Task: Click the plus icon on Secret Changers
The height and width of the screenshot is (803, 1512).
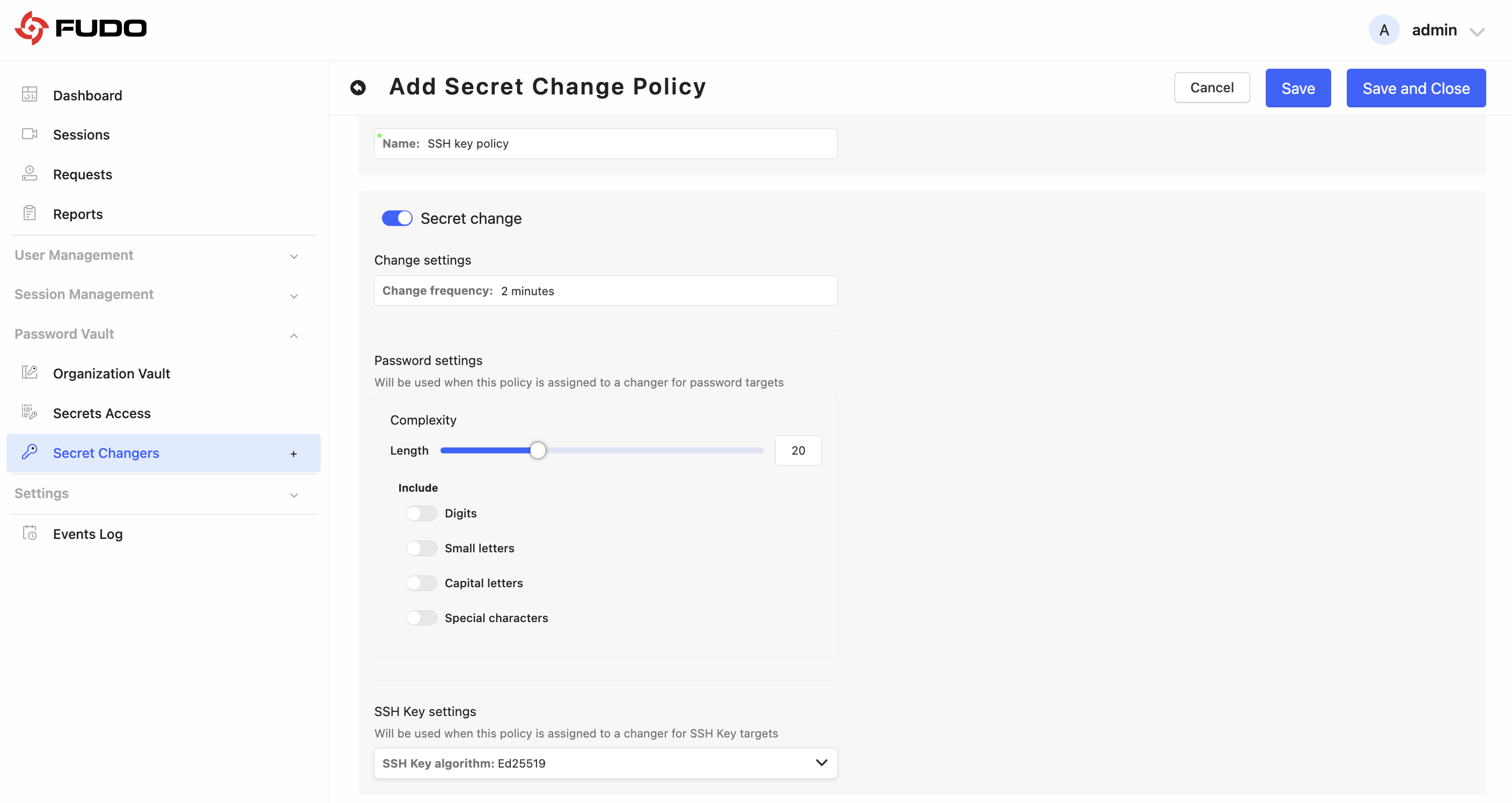Action: click(x=293, y=454)
